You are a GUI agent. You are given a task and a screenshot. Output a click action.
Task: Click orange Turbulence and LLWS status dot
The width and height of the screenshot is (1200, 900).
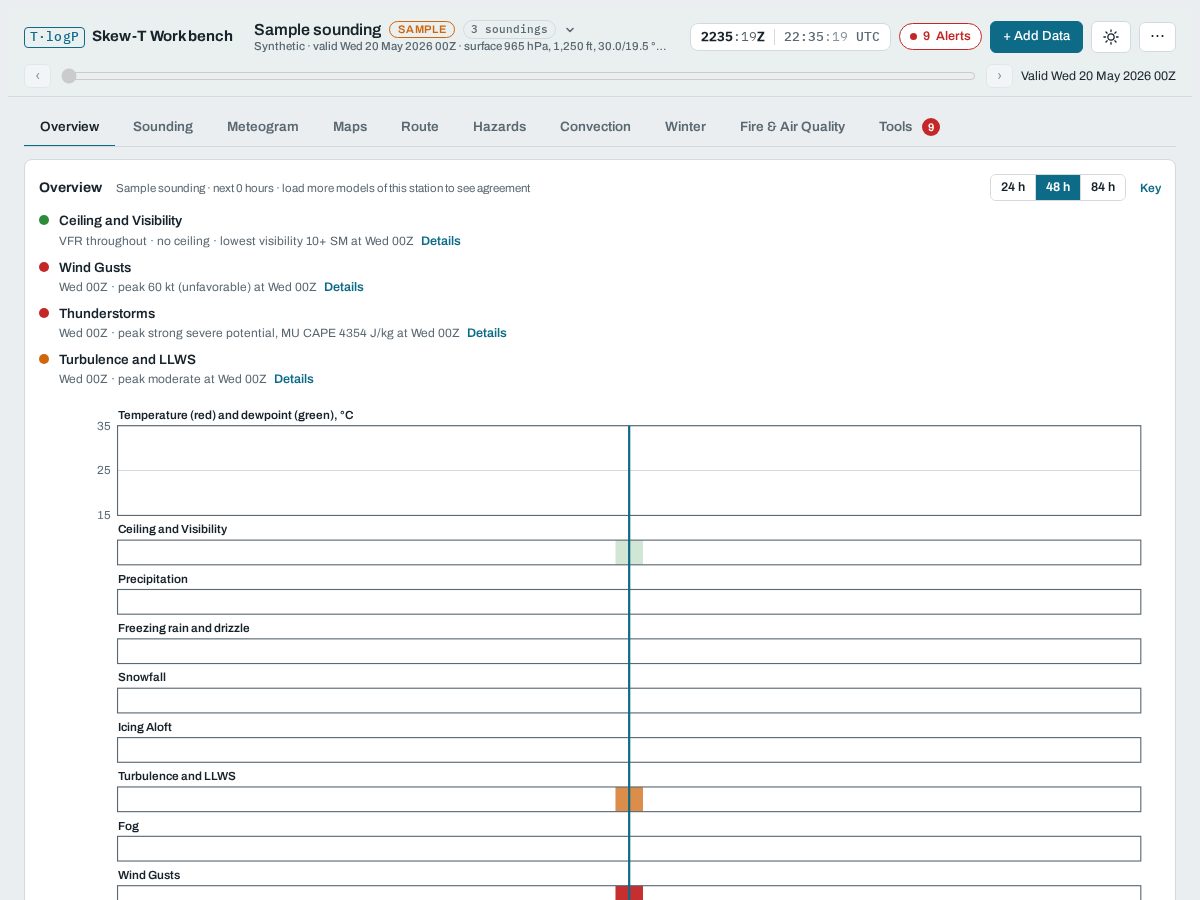[44, 359]
